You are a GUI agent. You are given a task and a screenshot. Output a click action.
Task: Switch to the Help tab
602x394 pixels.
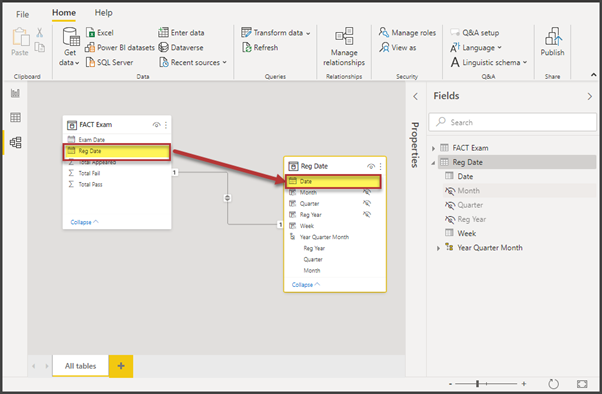104,13
